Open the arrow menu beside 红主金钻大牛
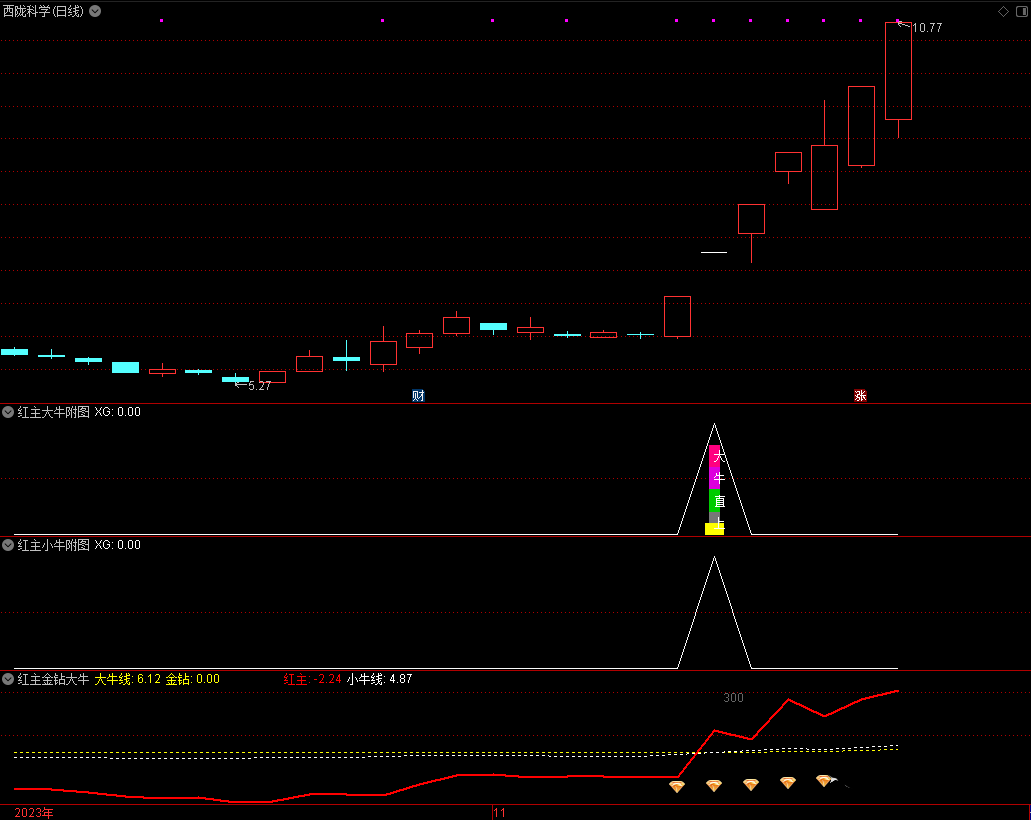 [x=8, y=679]
